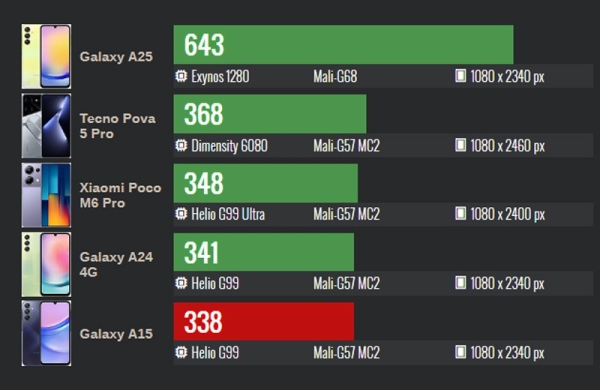
Task: Open the Galaxy A15 phone thumbnail
Action: pos(46,333)
